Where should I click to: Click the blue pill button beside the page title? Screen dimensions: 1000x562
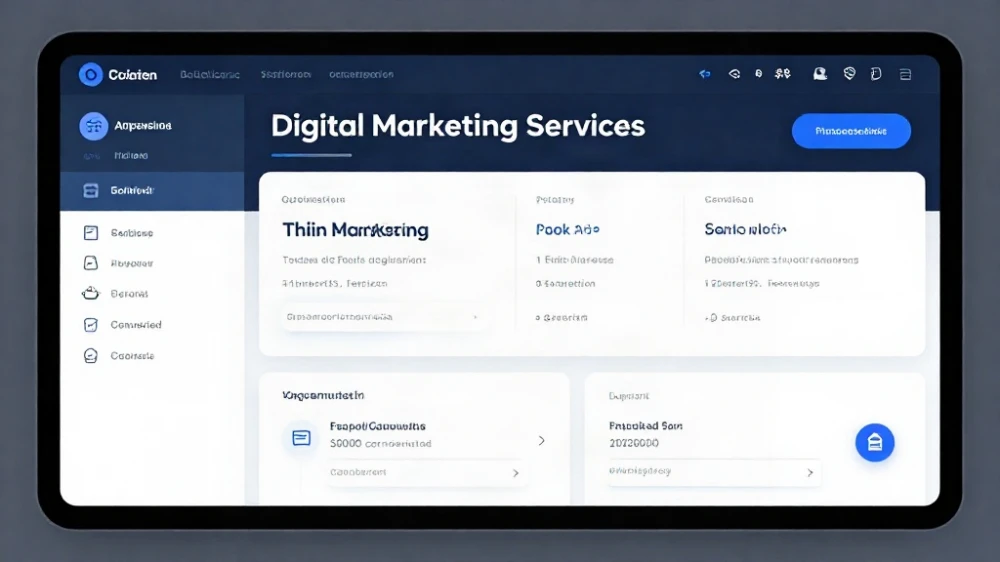851,131
